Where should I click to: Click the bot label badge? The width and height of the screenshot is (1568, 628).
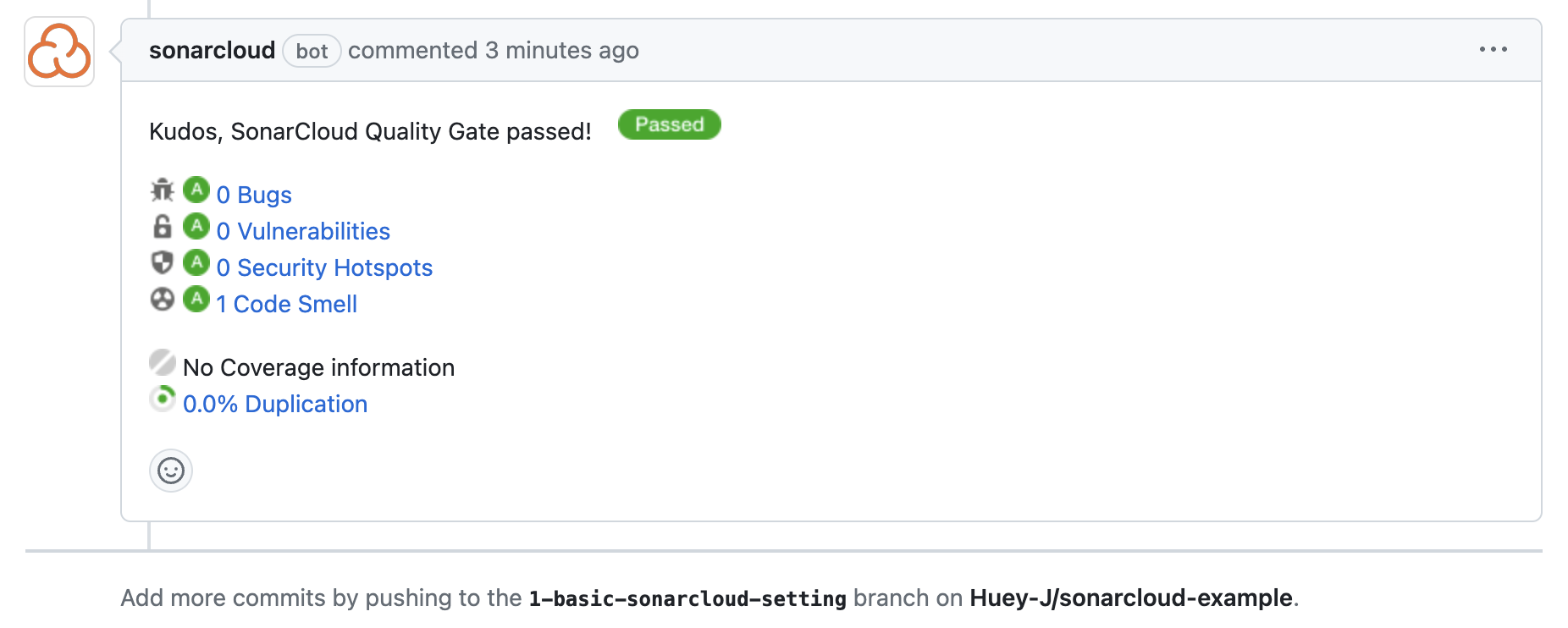pyautogui.click(x=312, y=52)
